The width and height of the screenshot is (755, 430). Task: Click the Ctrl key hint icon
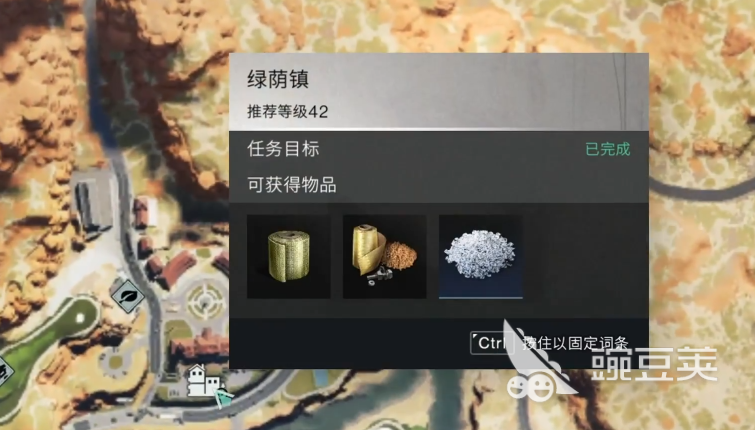click(x=493, y=343)
